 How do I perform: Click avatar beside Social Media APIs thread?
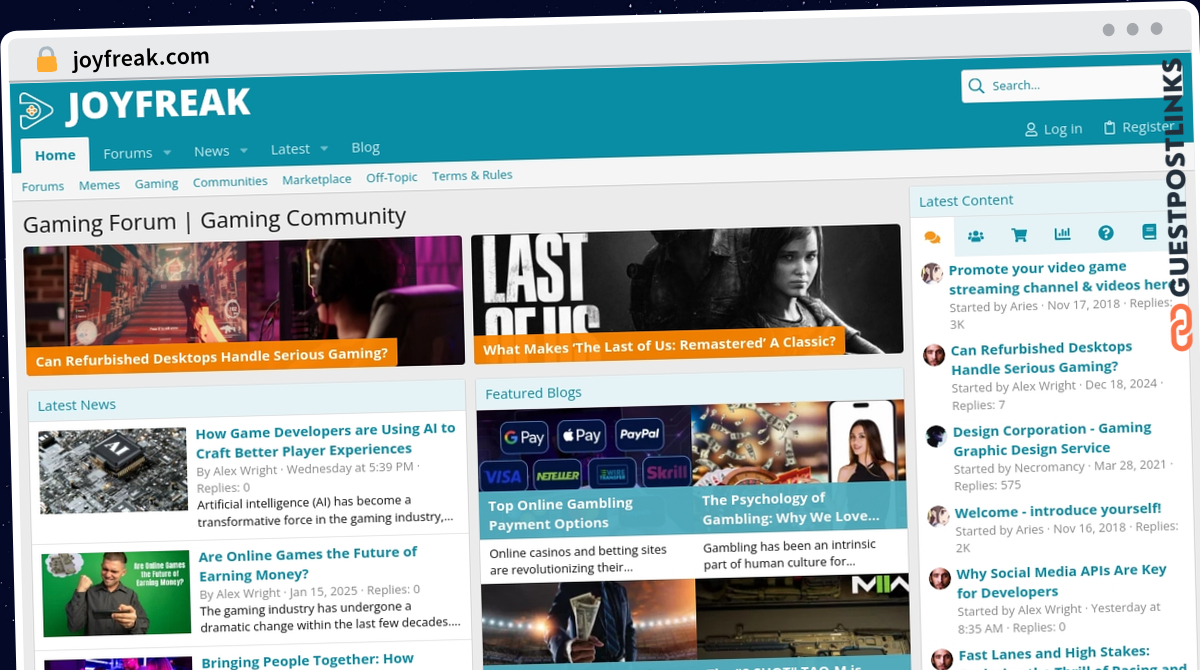tap(940, 578)
